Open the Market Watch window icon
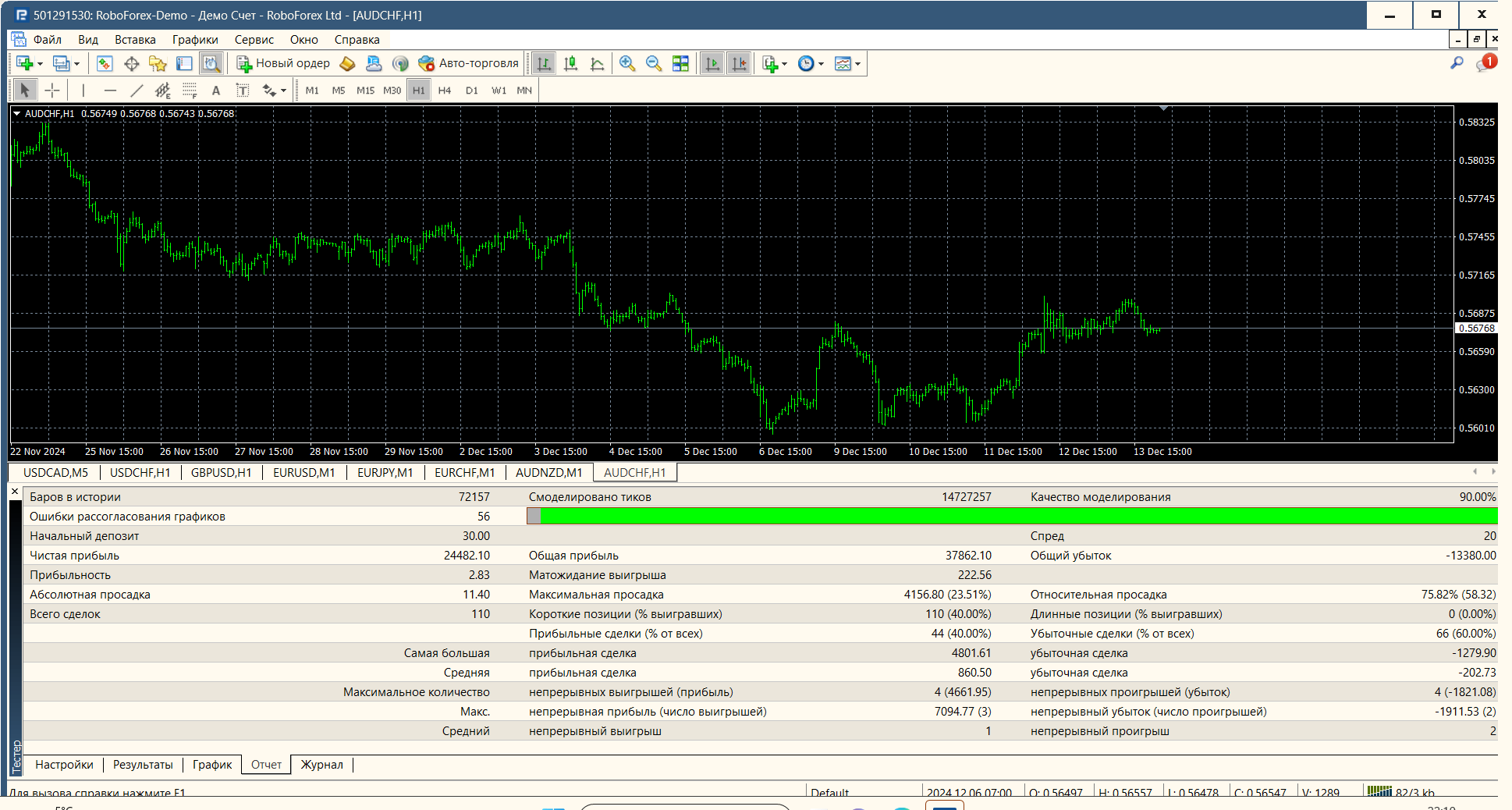Screen dimensions: 1512x810 click(x=105, y=63)
